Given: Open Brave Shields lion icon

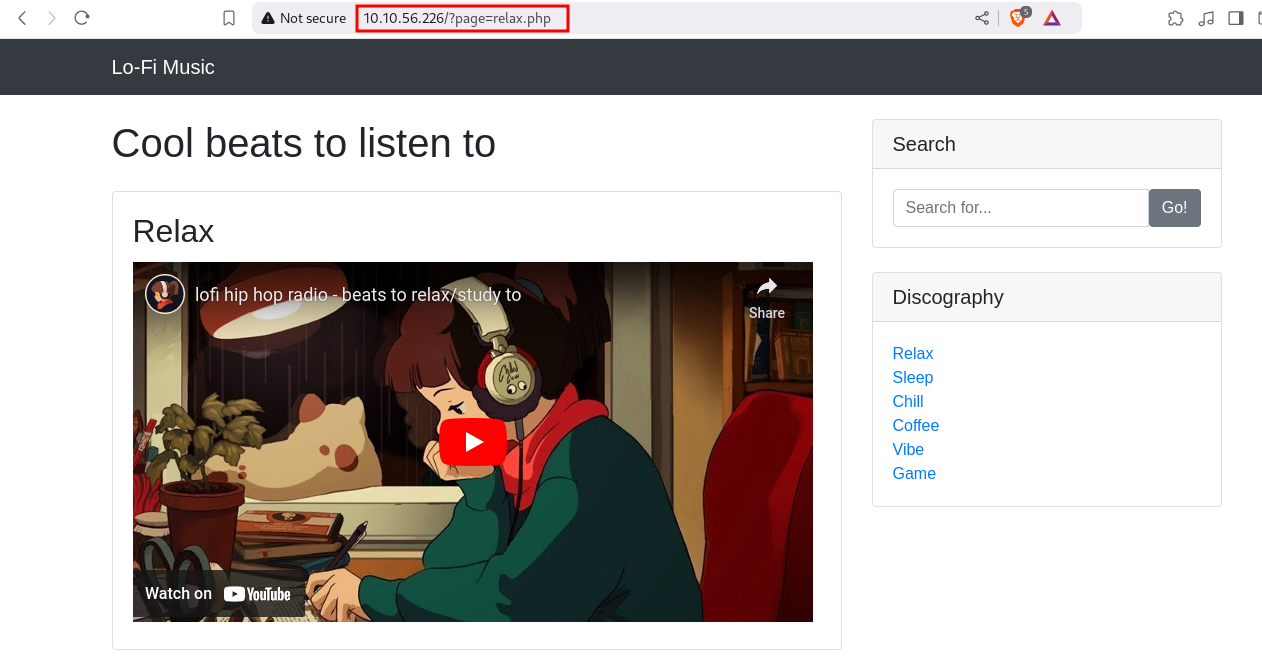Looking at the screenshot, I should 1019,18.
